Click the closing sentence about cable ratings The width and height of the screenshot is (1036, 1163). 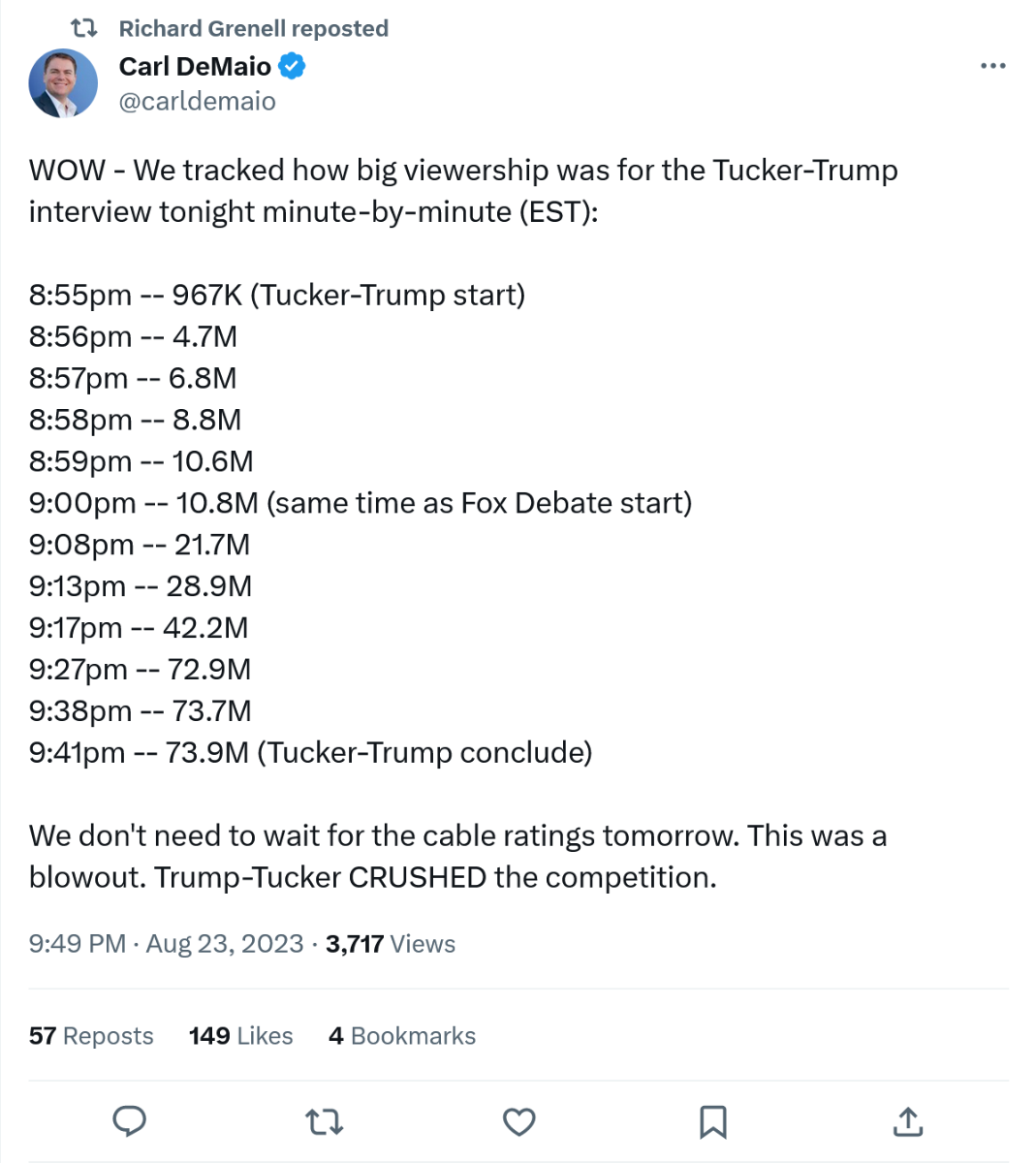pos(457,835)
